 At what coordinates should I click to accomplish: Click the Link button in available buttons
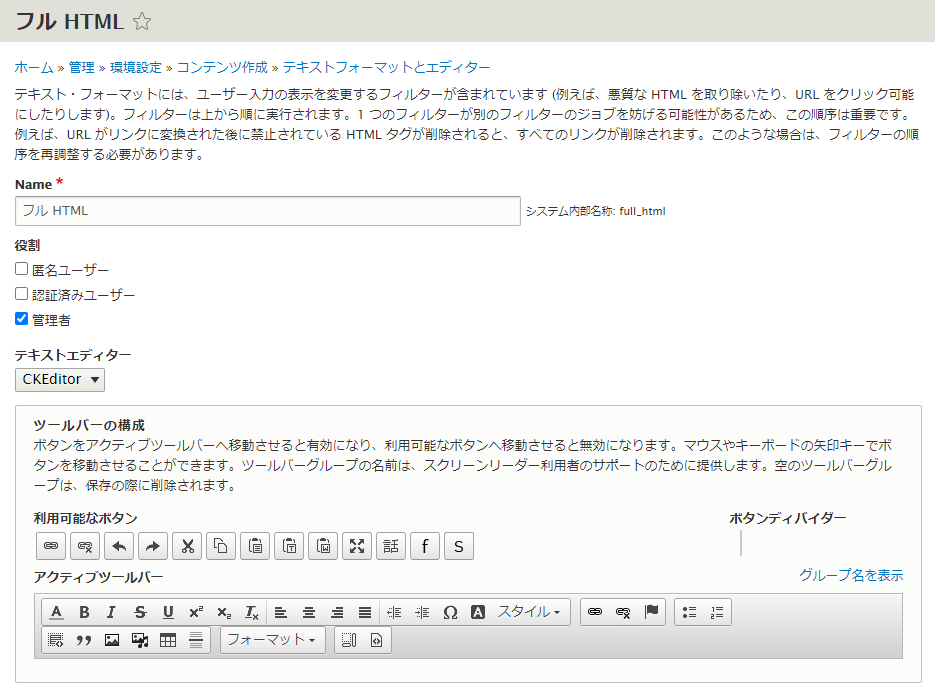[51, 546]
